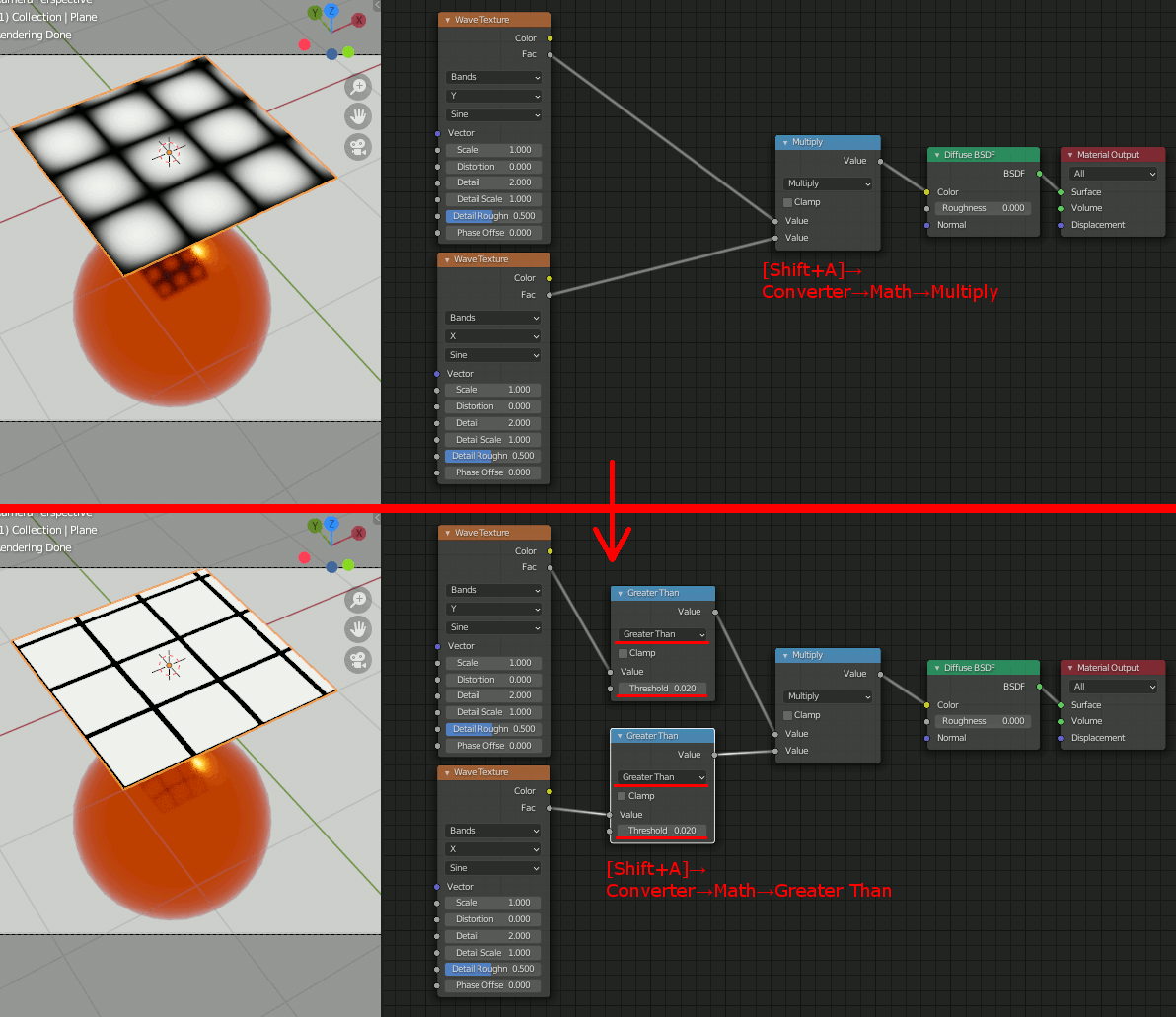Click Detail Scale field on lower Y Wave Texture
Viewport: 1176px width, 1017px height.
pos(493,712)
